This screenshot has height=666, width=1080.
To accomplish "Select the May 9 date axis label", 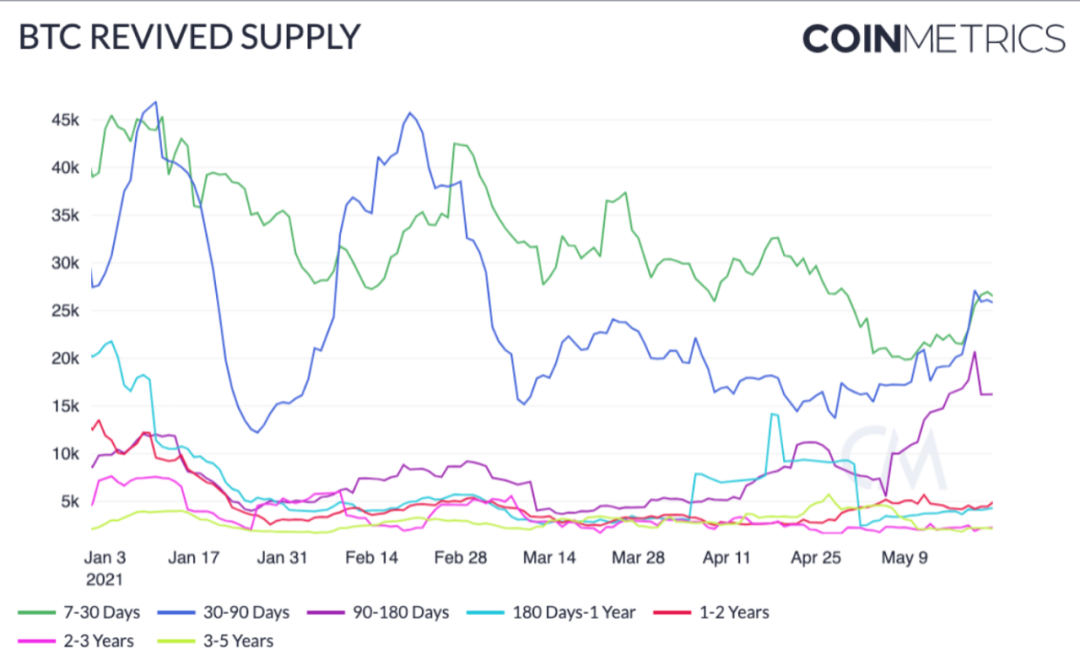I will [904, 557].
